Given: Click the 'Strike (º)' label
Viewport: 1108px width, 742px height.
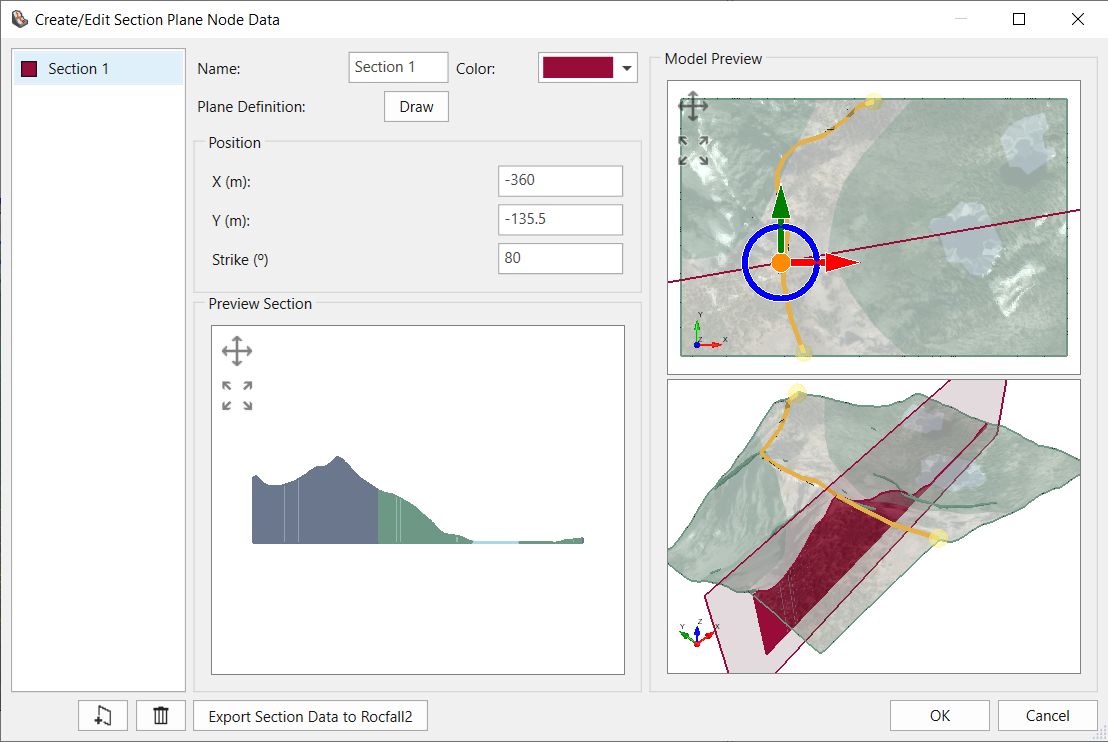Looking at the screenshot, I should tap(240, 259).
